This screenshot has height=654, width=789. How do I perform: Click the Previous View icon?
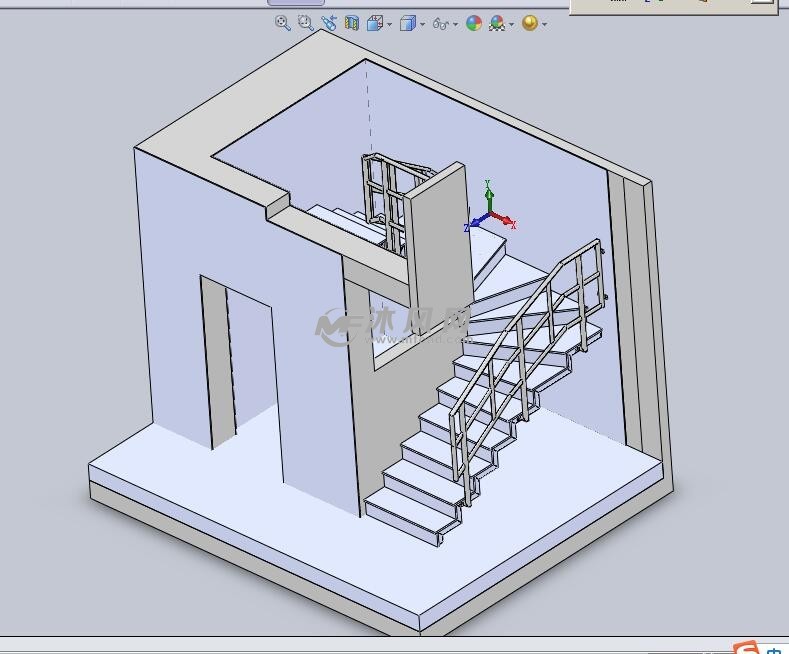tap(329, 23)
